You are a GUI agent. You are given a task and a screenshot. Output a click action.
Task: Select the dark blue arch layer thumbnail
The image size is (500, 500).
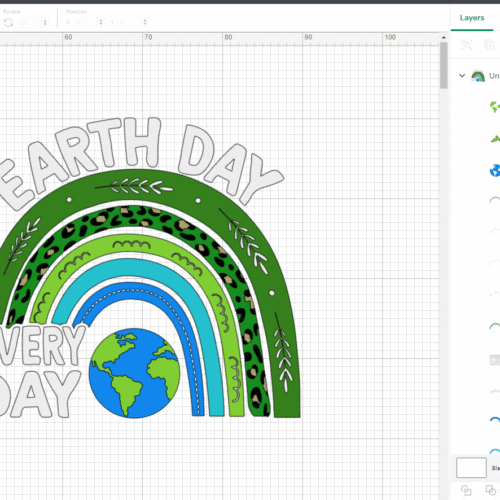[x=495, y=420]
